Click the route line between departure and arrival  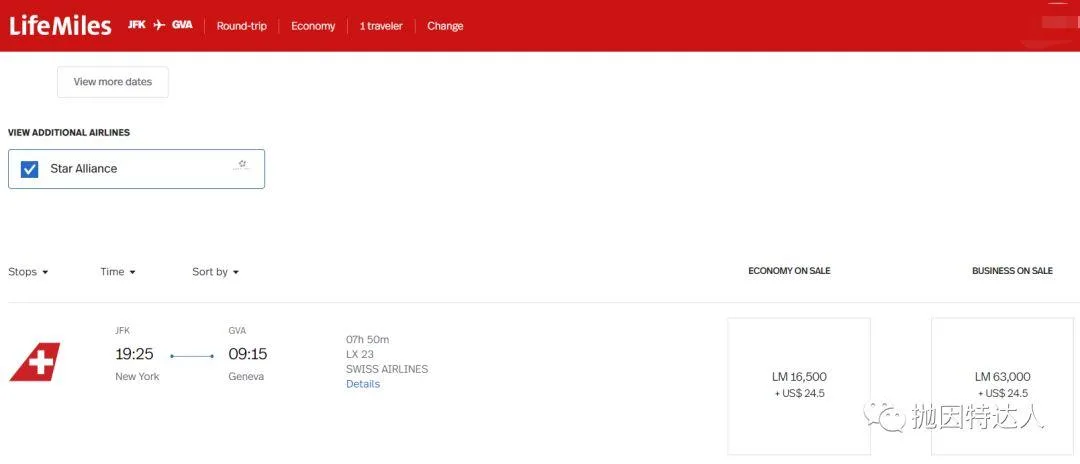tap(192, 356)
